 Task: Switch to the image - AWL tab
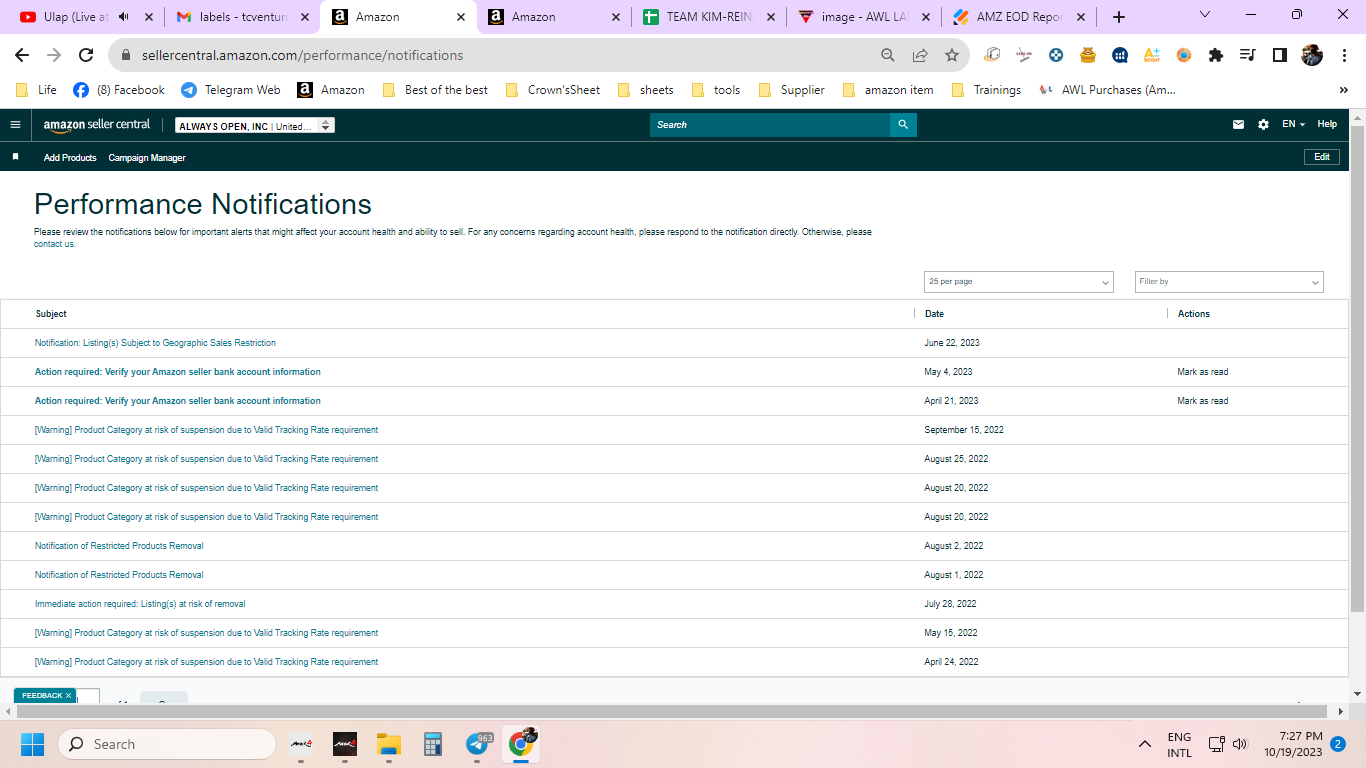tap(864, 17)
